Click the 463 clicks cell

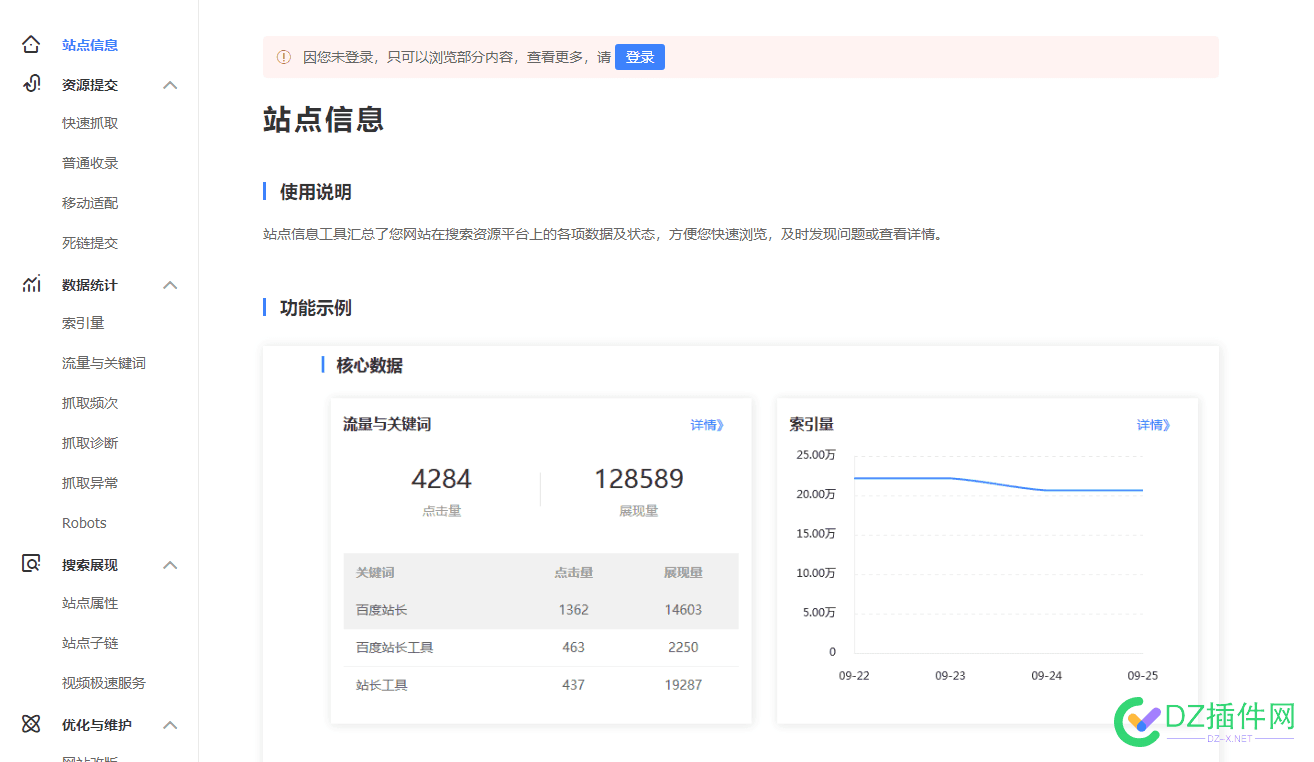(574, 647)
